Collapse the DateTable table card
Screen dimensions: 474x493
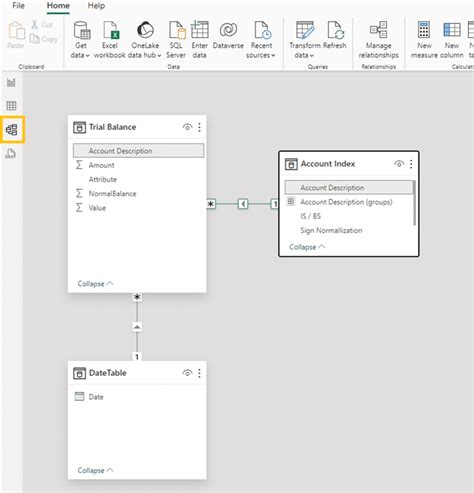coord(95,470)
